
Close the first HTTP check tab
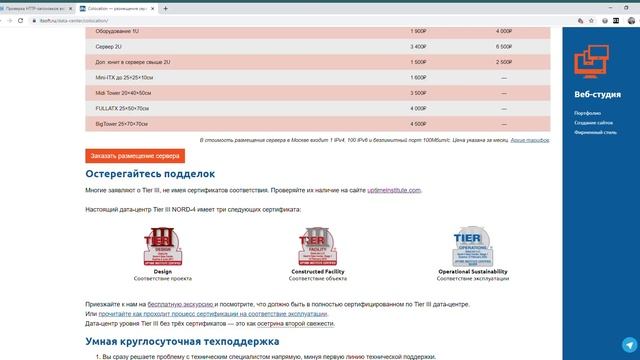click(x=70, y=8)
